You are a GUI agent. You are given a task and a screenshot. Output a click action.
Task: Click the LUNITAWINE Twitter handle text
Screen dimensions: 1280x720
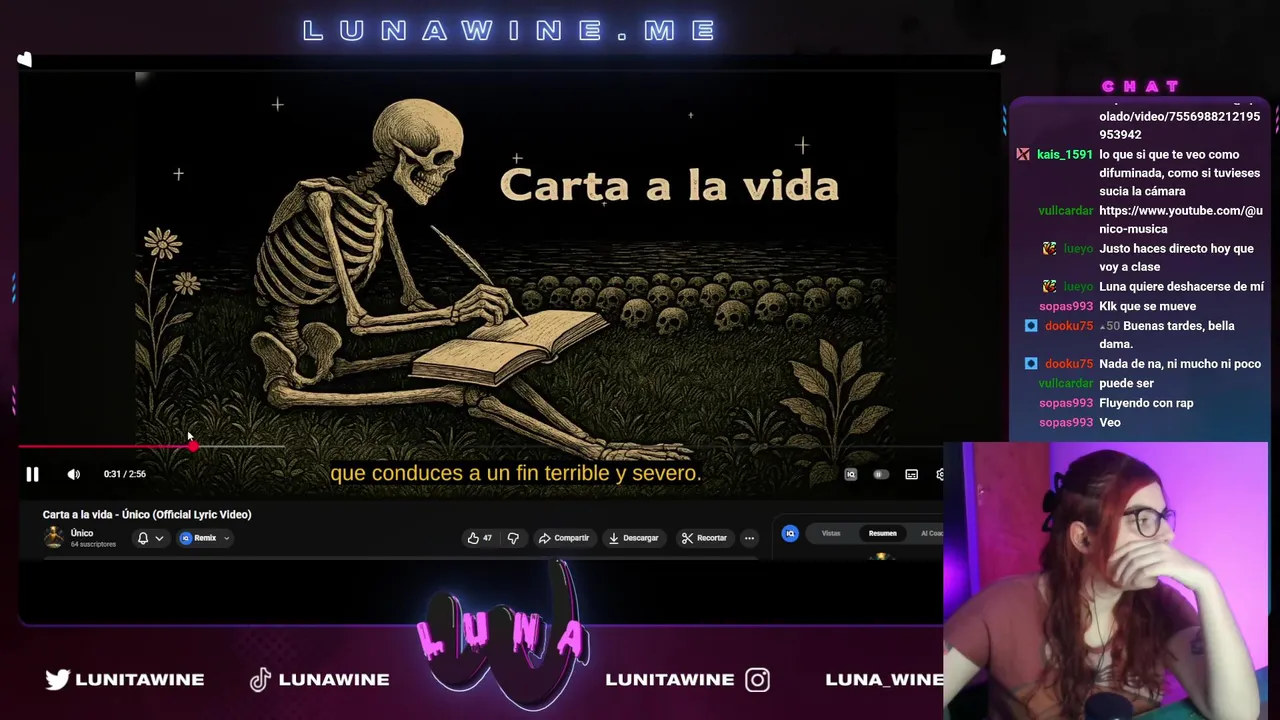(x=140, y=679)
